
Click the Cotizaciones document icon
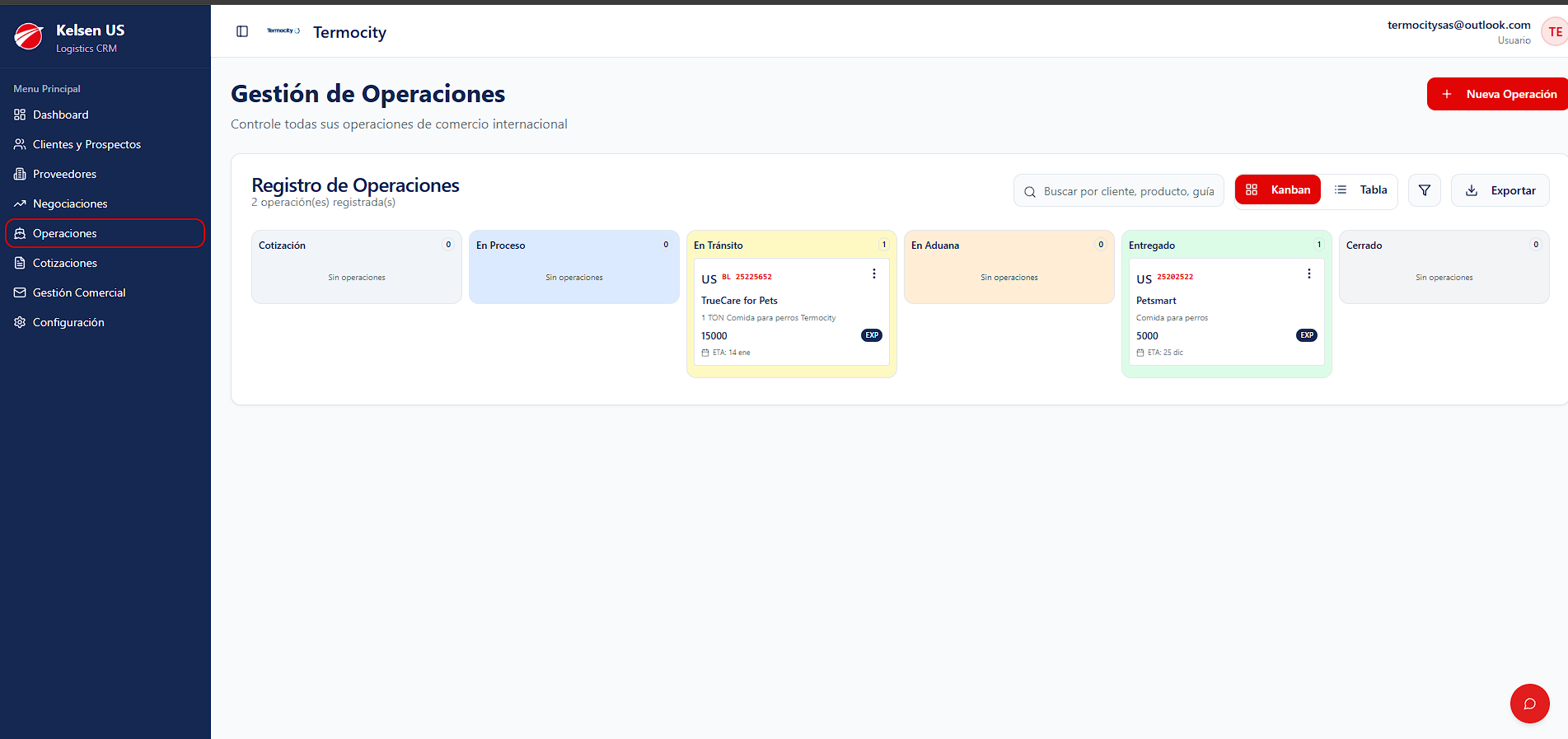coord(20,263)
